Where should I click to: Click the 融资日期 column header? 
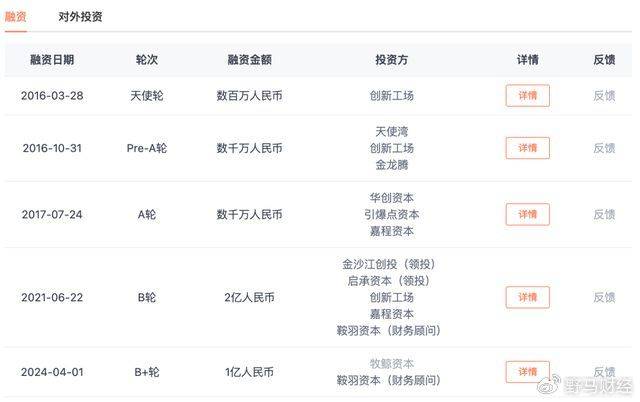[x=54, y=60]
